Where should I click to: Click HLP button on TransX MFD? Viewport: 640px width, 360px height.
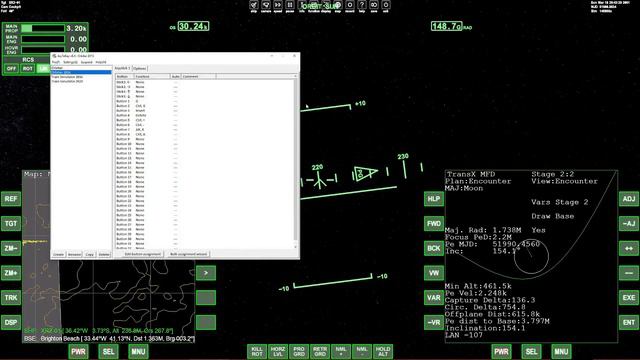tap(434, 199)
